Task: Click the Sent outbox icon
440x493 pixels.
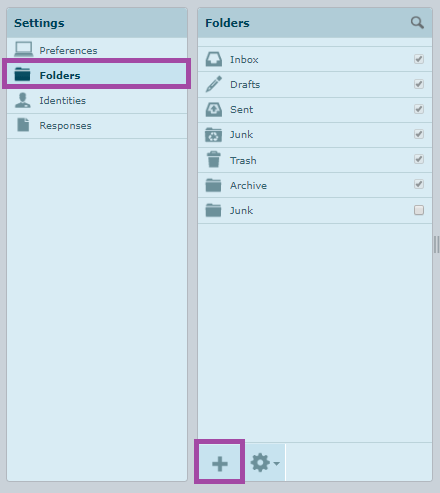Action: coord(214,109)
